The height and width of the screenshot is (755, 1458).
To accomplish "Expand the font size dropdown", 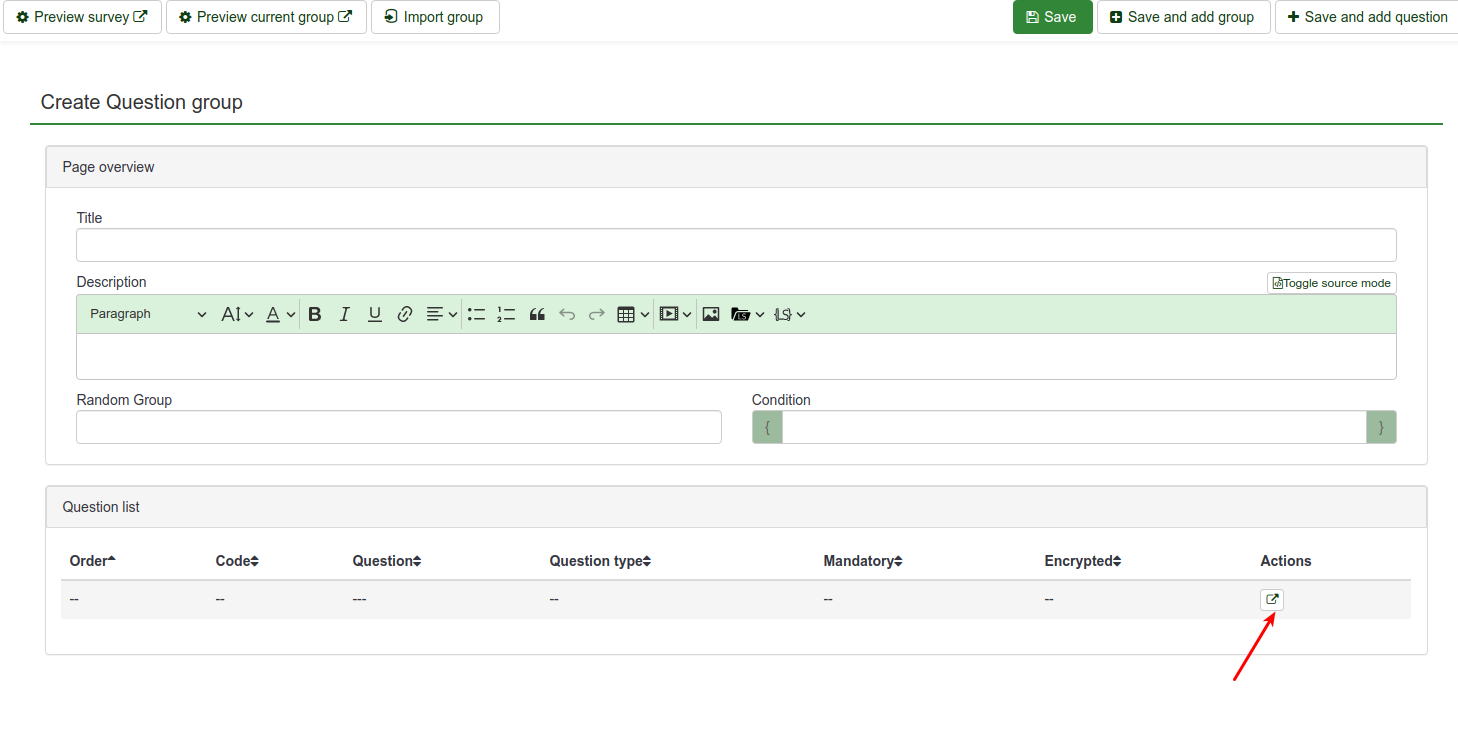I will (237, 314).
